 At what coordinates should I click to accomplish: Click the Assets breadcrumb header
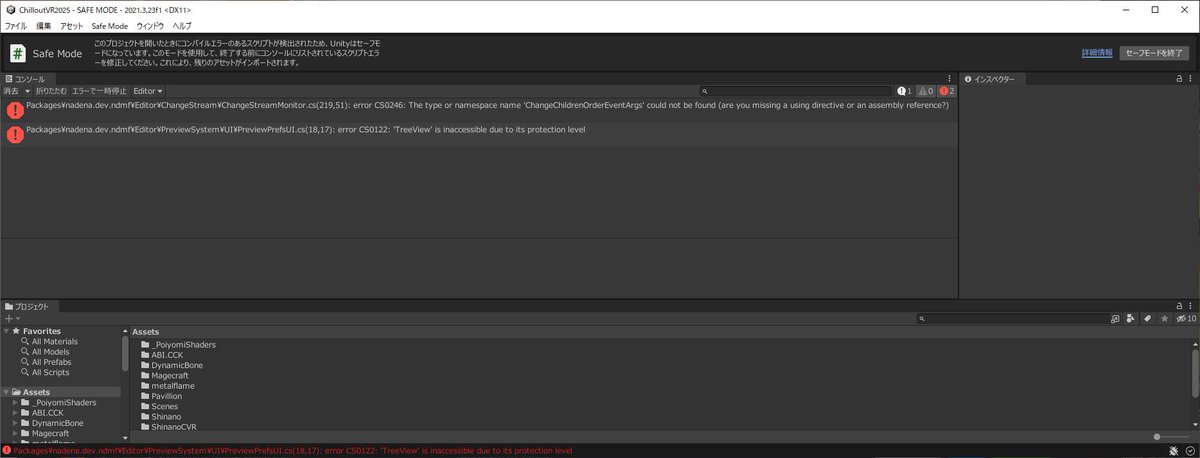coord(146,331)
